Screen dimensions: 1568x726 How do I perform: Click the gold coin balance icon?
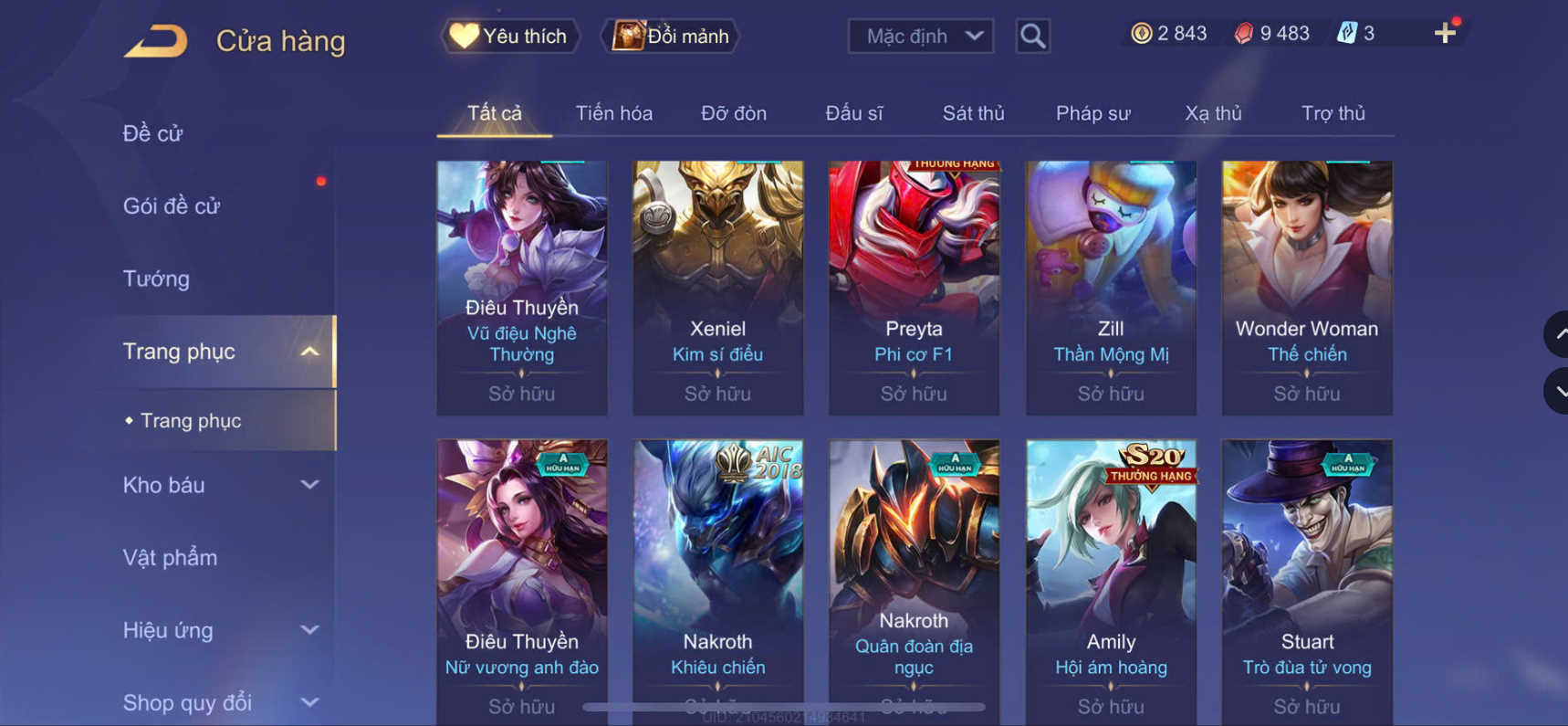[x=1141, y=34]
